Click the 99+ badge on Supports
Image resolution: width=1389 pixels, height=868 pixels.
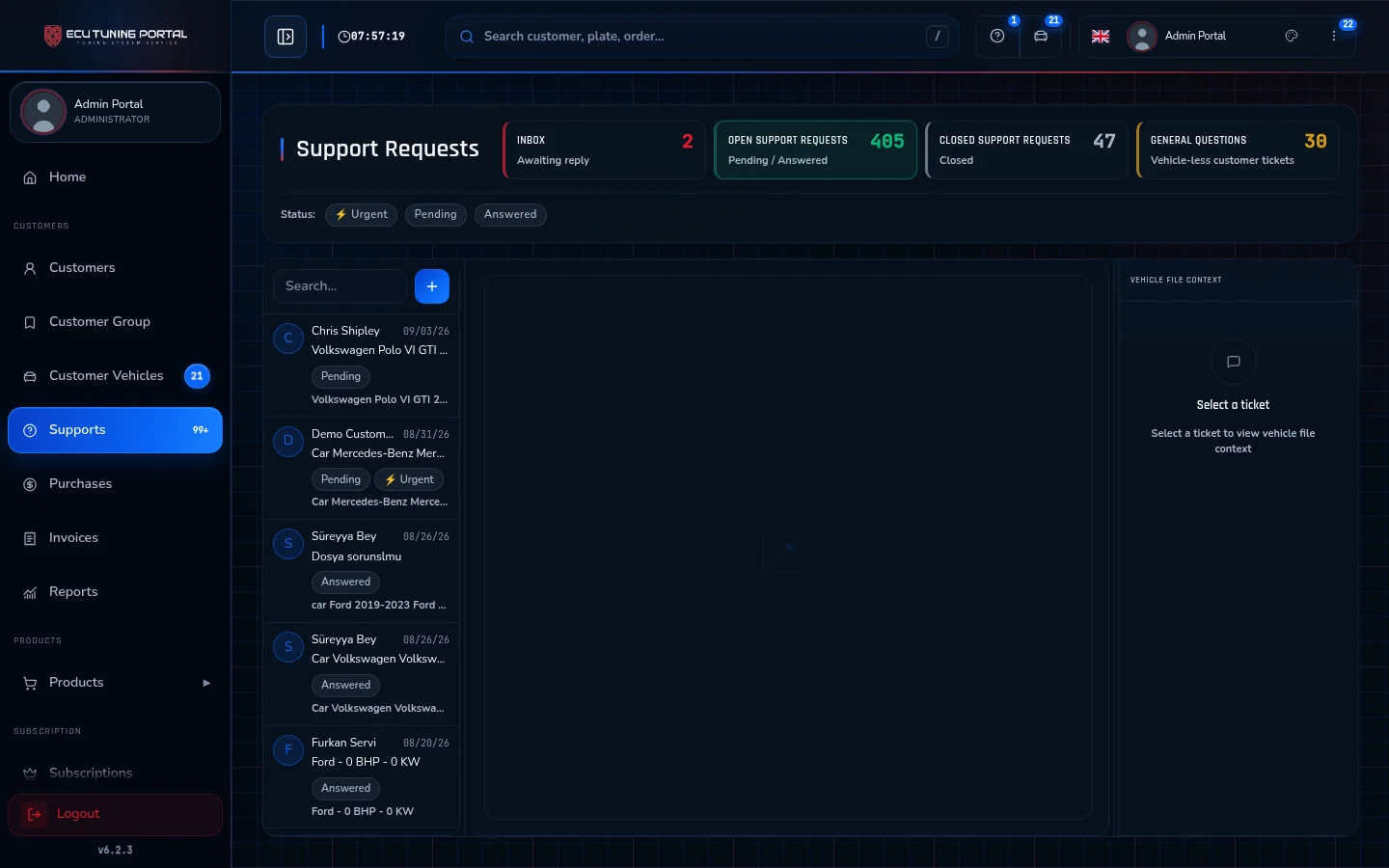(x=201, y=430)
